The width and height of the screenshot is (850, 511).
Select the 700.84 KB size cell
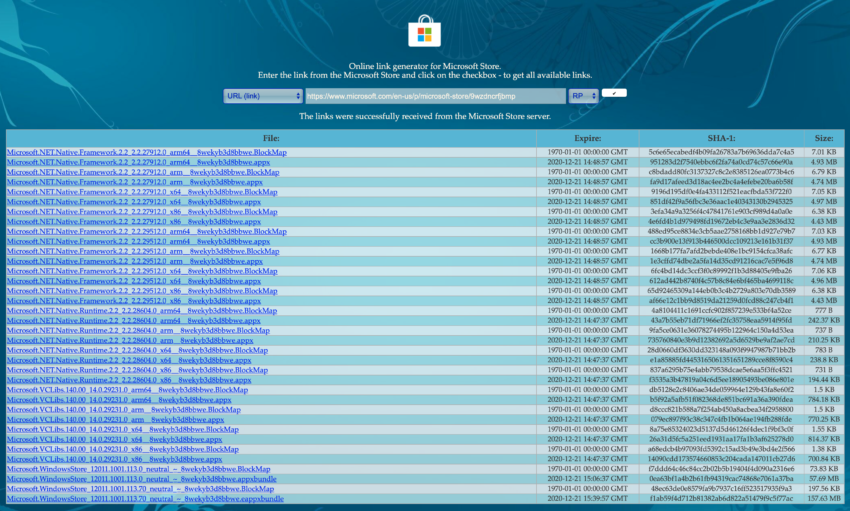tap(823, 459)
